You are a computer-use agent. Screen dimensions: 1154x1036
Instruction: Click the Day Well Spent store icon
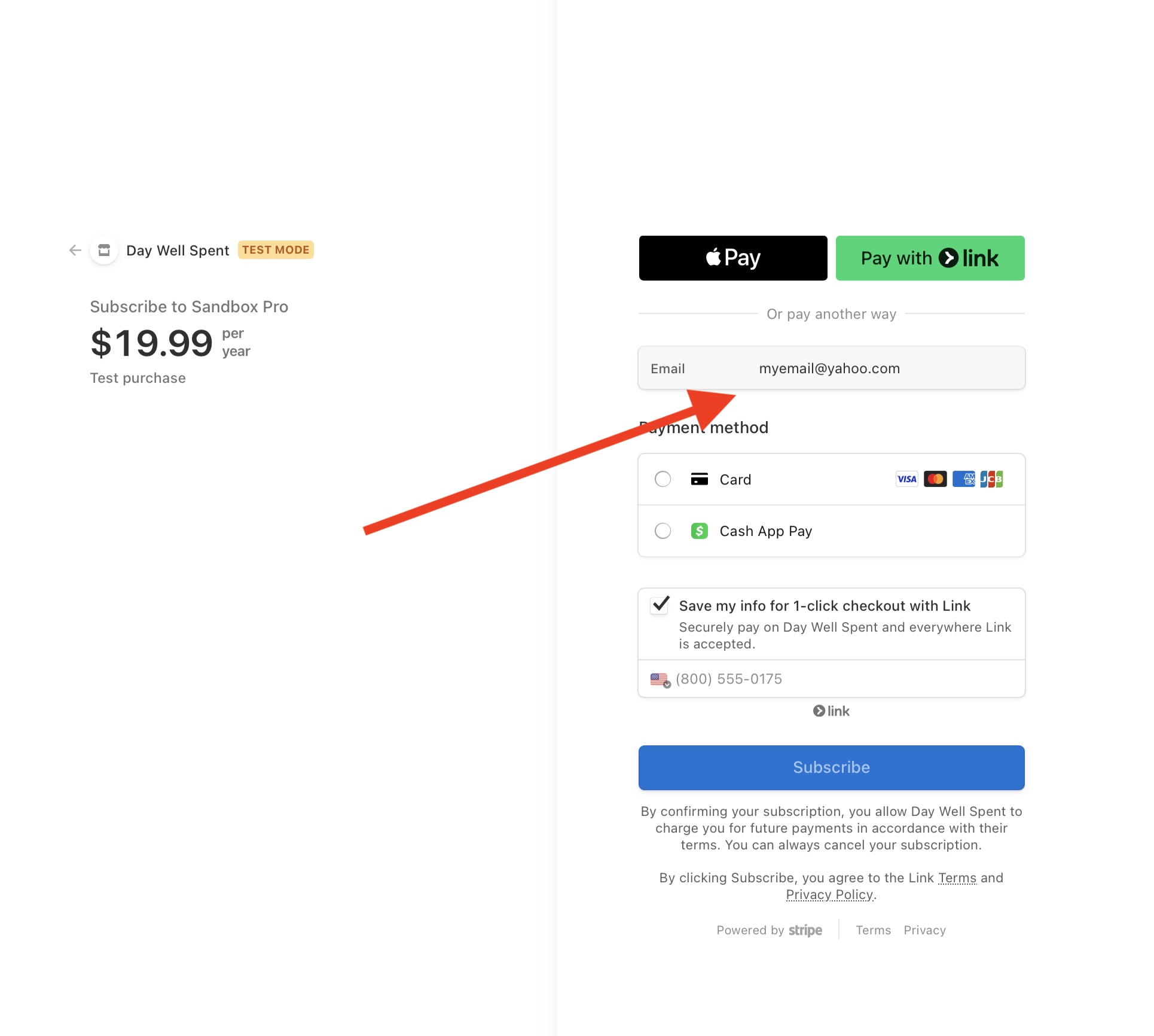point(104,250)
